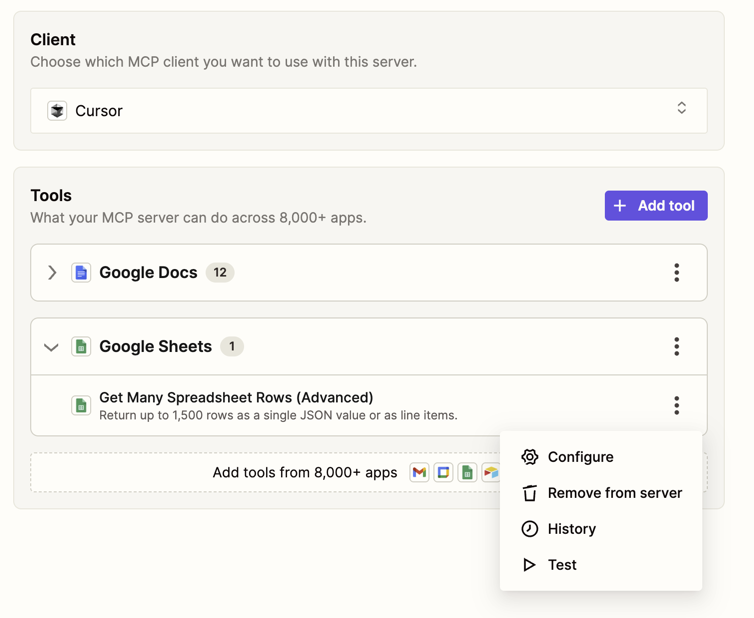Click the Google Docs count badge 12

(220, 273)
